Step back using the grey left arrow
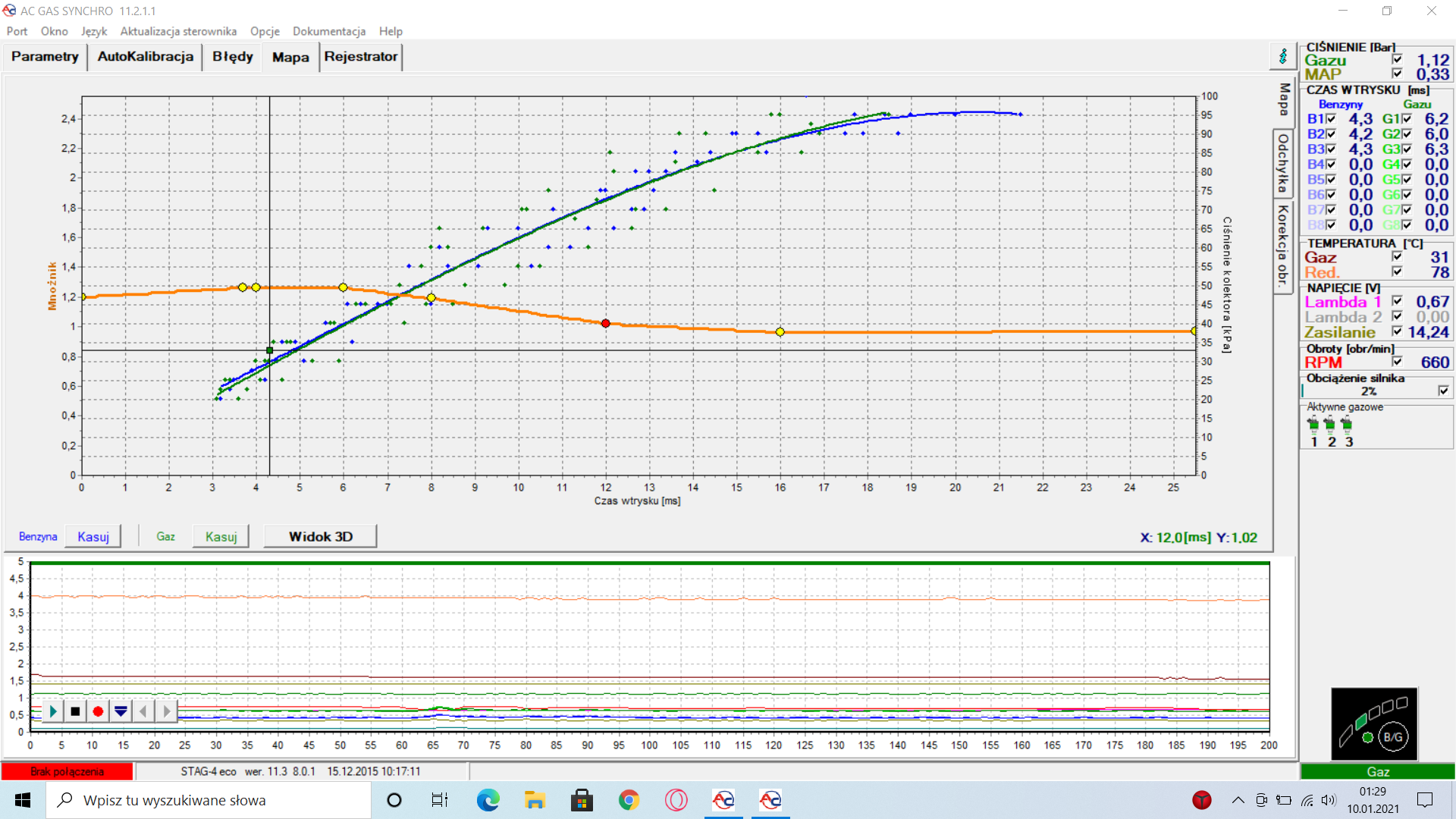This screenshot has width=1456, height=819. point(143,711)
